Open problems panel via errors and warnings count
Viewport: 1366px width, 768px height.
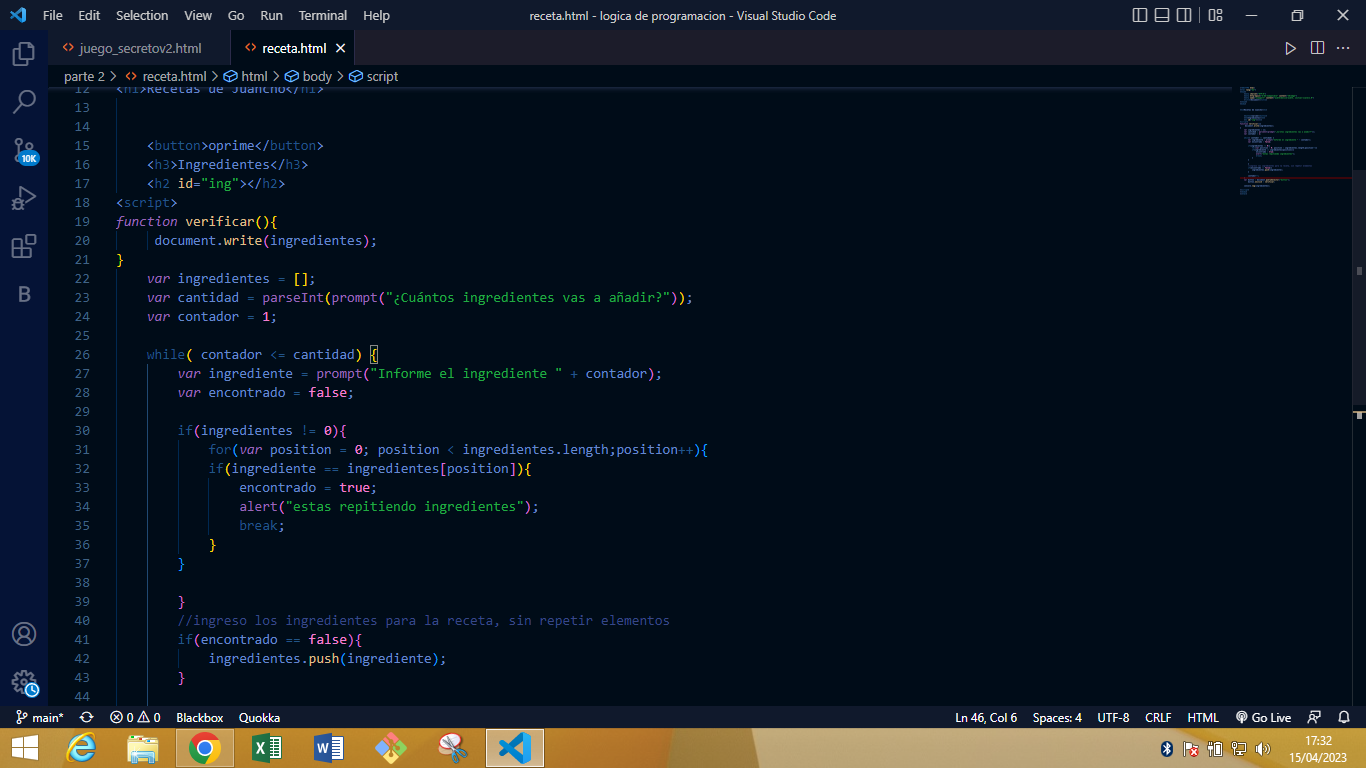135,717
